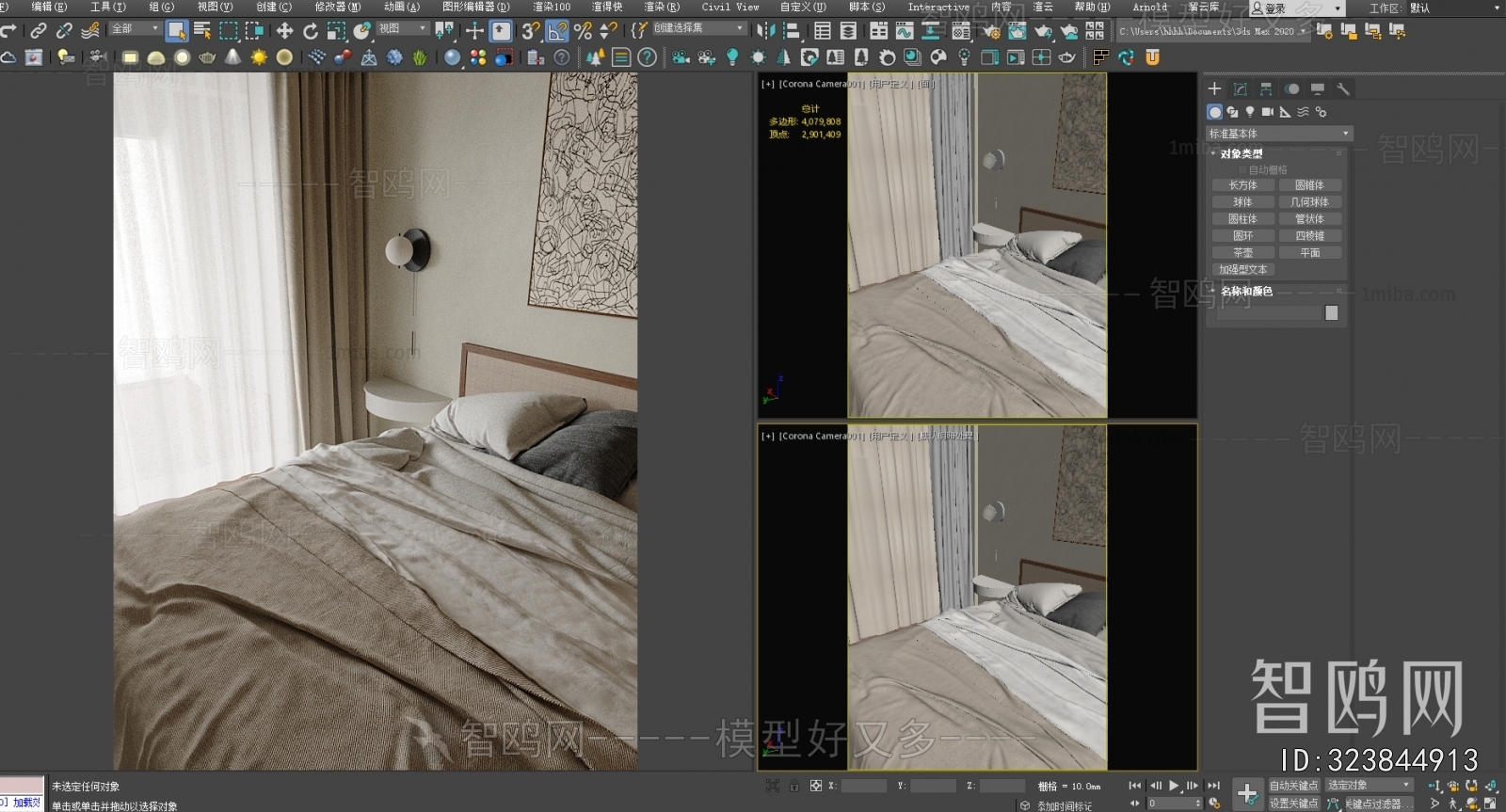
Task: Click the Select and Link chain icon
Action: point(39,31)
